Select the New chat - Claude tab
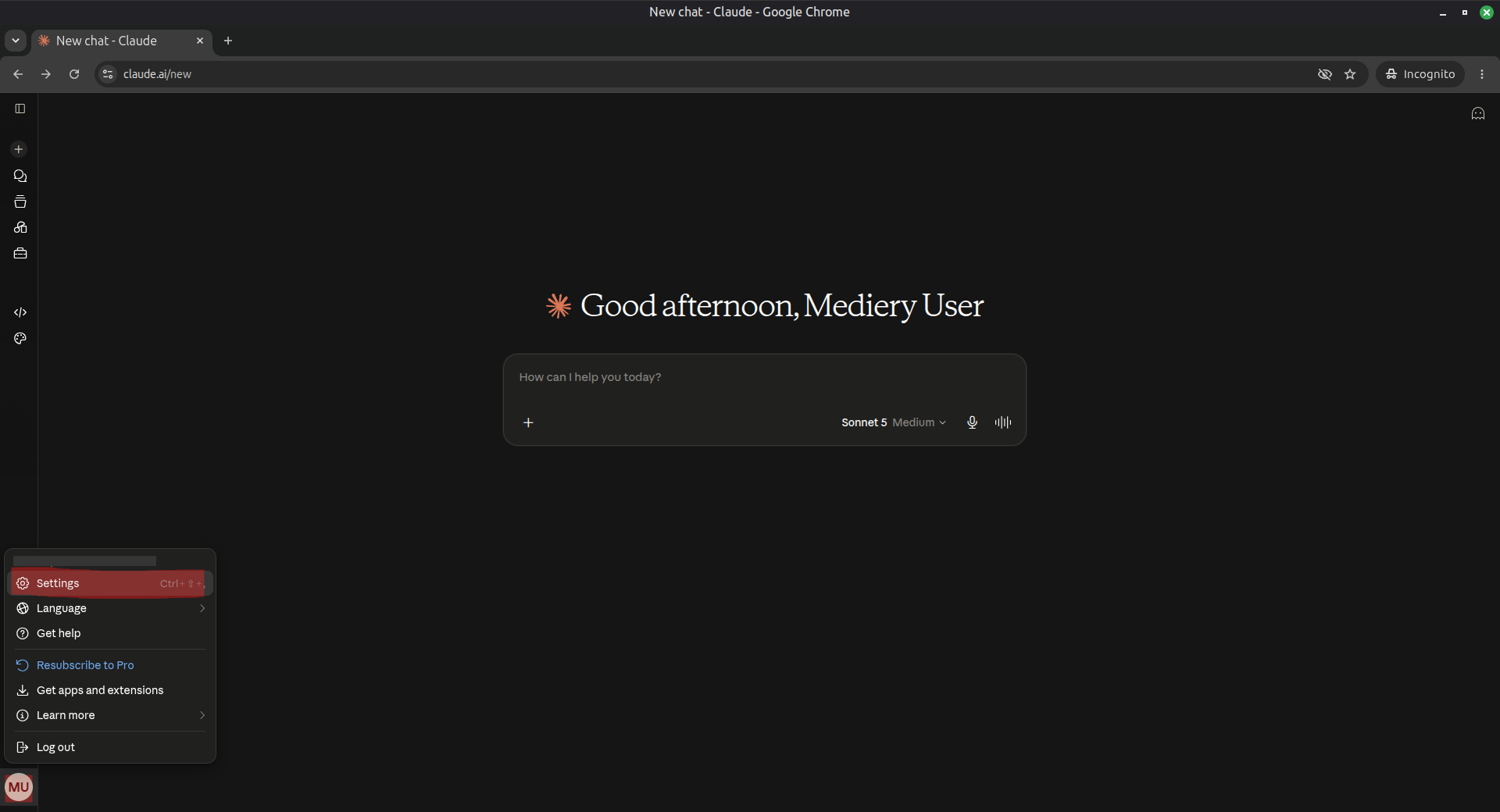Screen dimensions: 1500x812 (x=122, y=41)
